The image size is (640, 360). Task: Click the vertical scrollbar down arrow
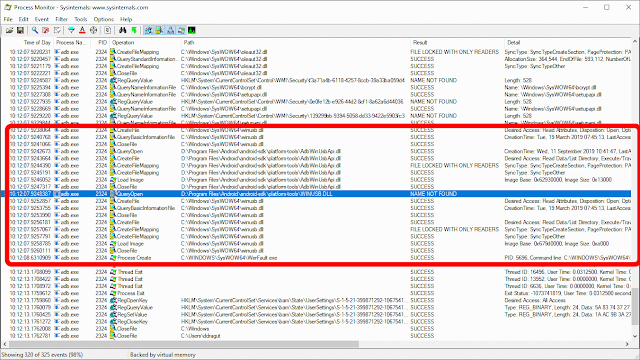[x=636, y=336]
